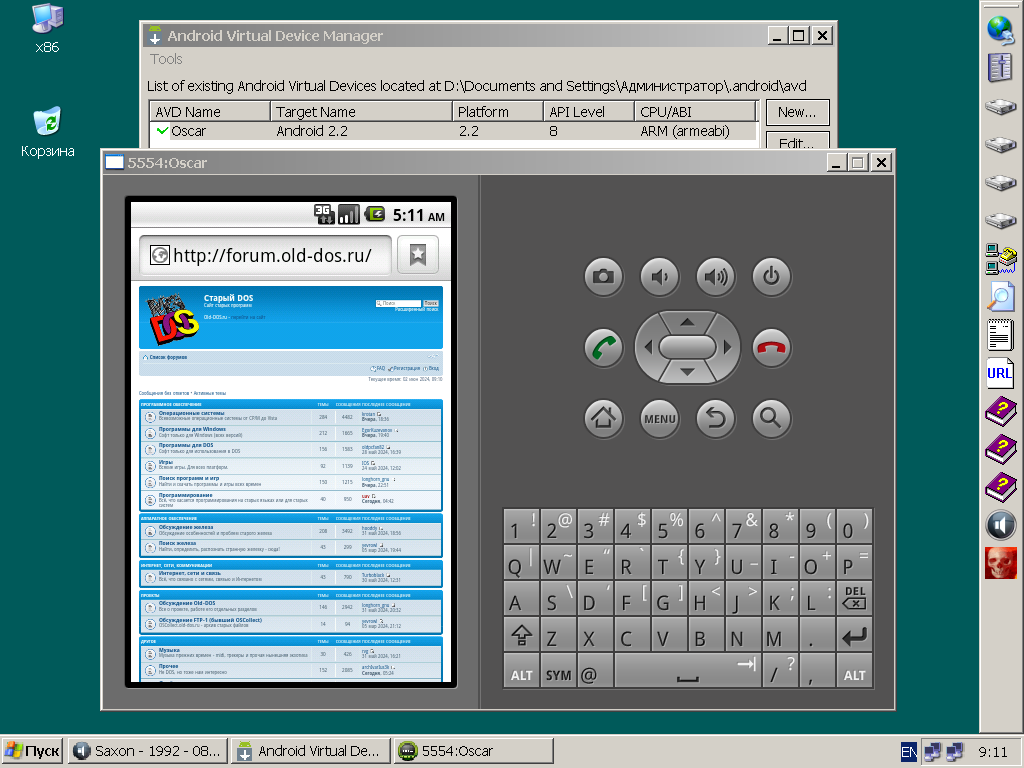This screenshot has height=768, width=1024.
Task: Click the emulator Back button
Action: click(x=715, y=418)
